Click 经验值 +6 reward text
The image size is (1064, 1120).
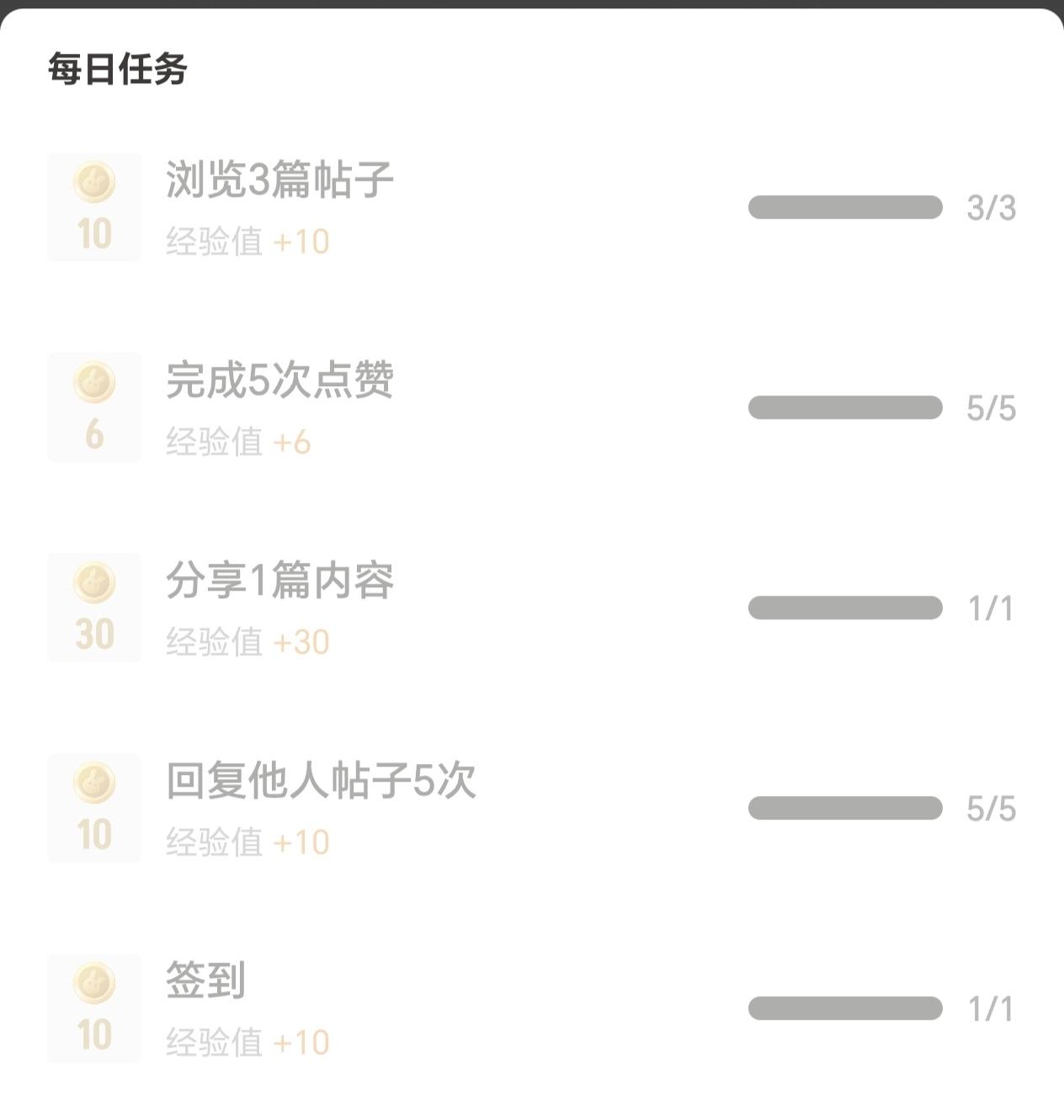[x=238, y=442]
